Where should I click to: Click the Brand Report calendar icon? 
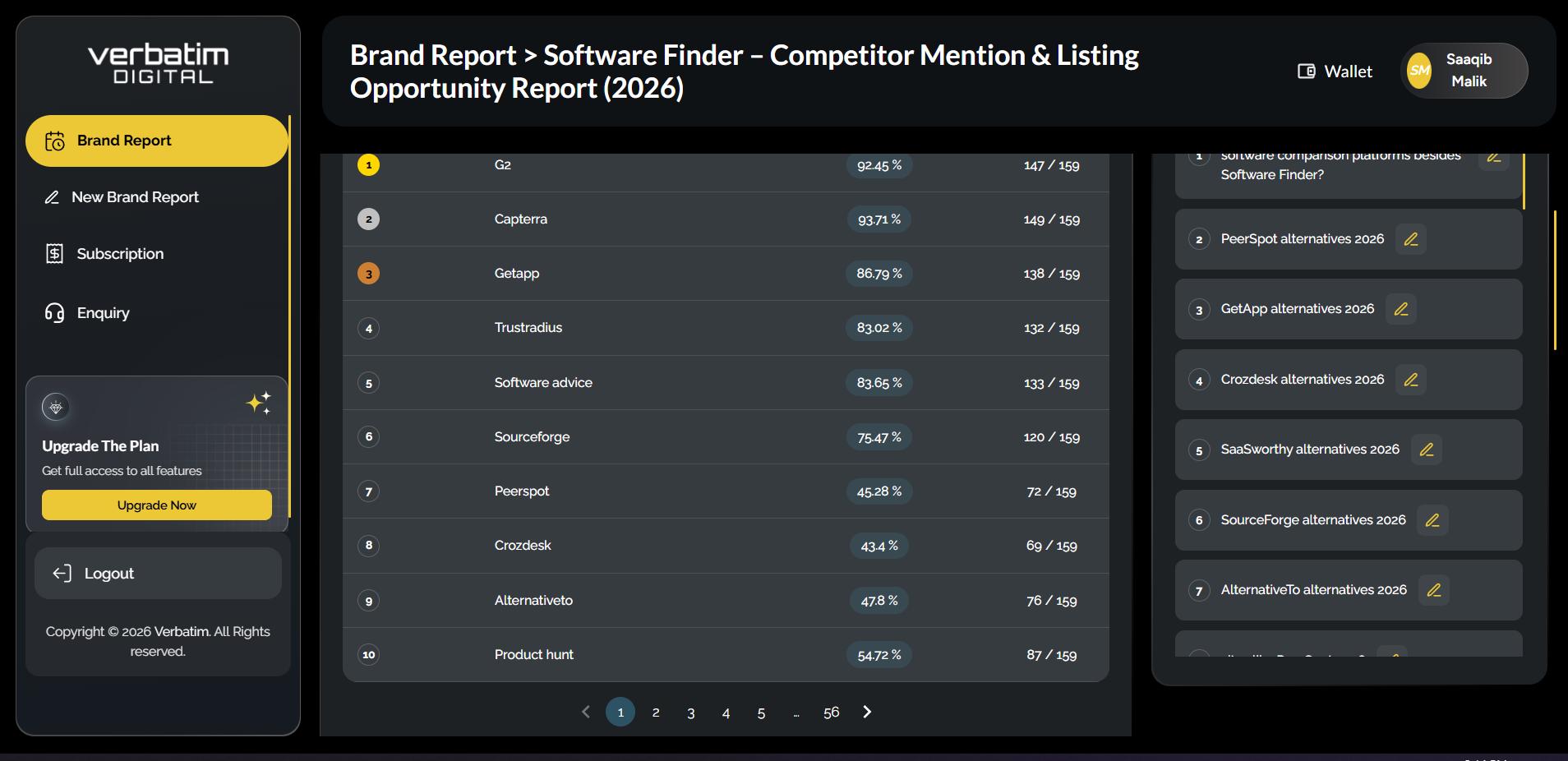55,141
